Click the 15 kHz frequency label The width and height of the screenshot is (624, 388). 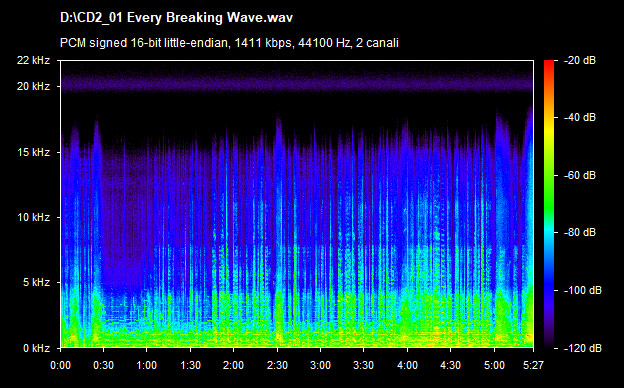pos(33,152)
